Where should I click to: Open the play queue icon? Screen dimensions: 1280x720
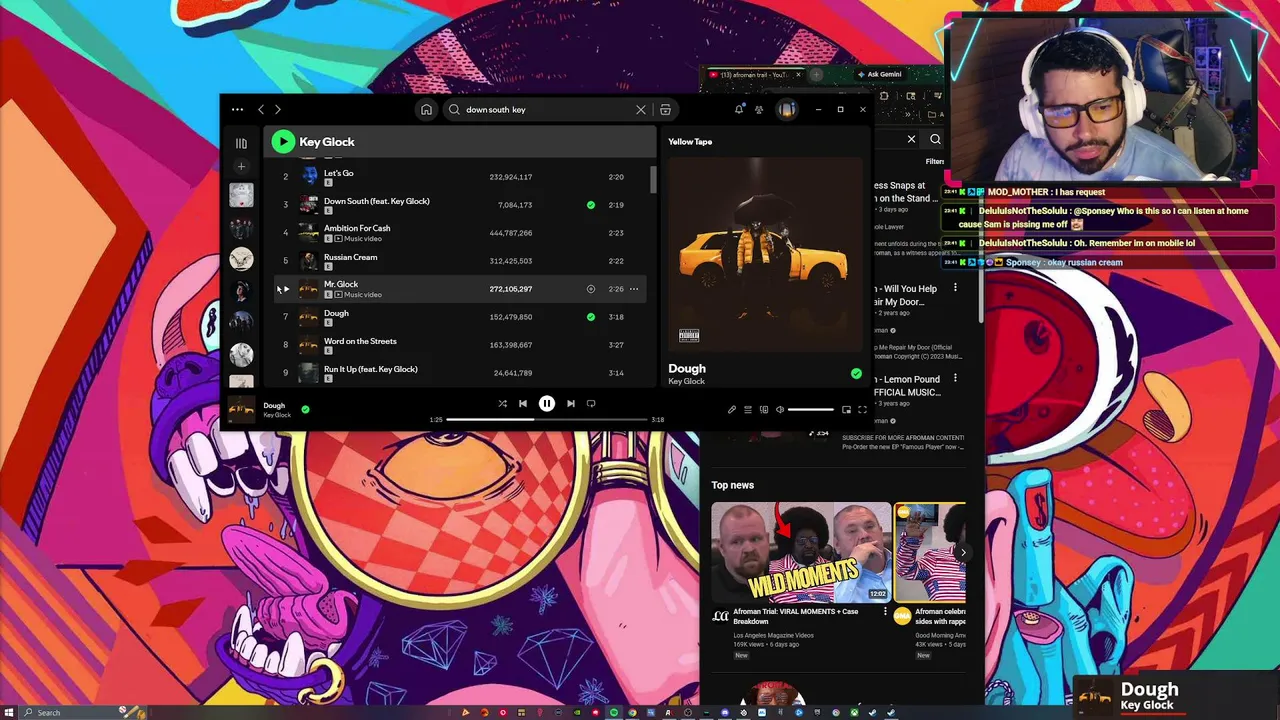(748, 410)
